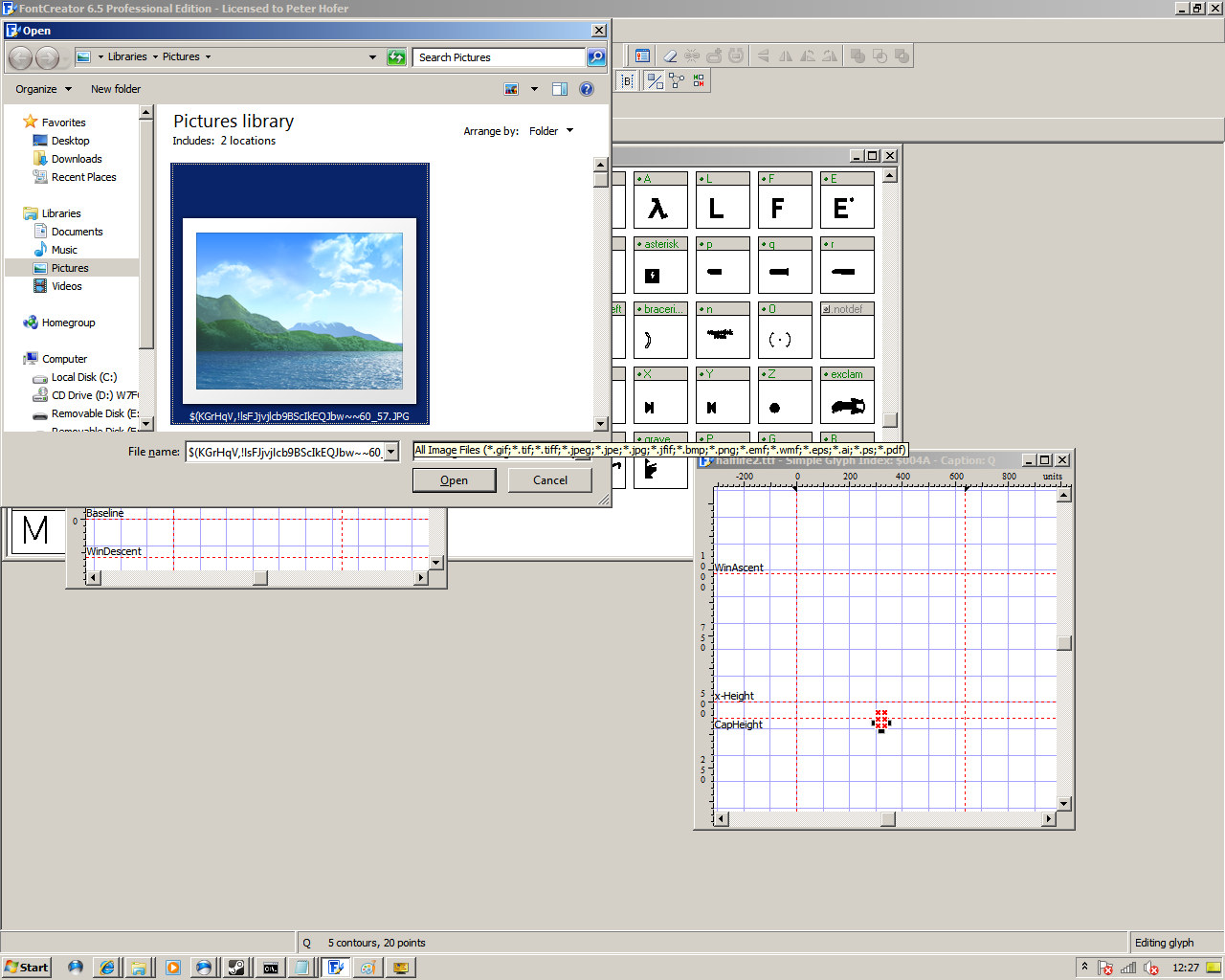Screen dimensions: 1225x980
Task: Select the contour mode icon
Action: [x=655, y=81]
